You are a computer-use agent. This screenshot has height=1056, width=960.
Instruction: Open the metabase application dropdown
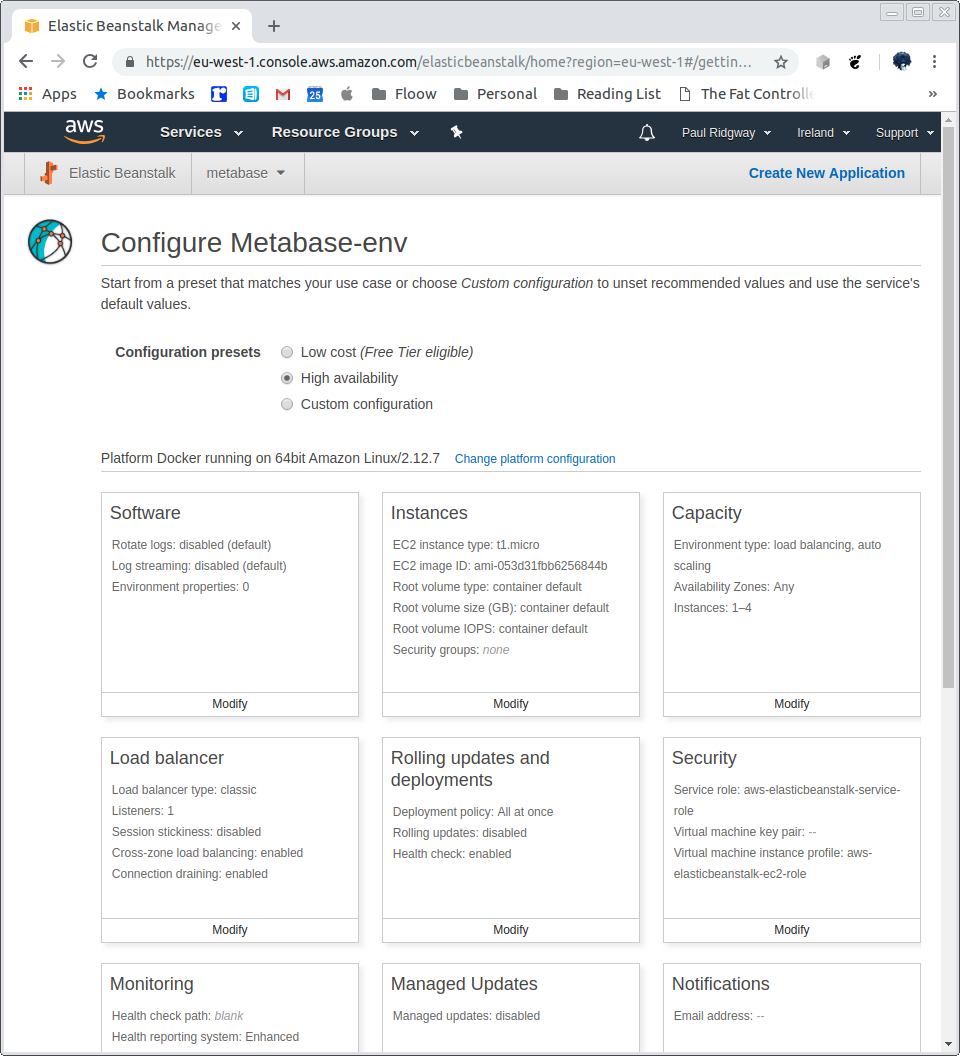tap(245, 172)
